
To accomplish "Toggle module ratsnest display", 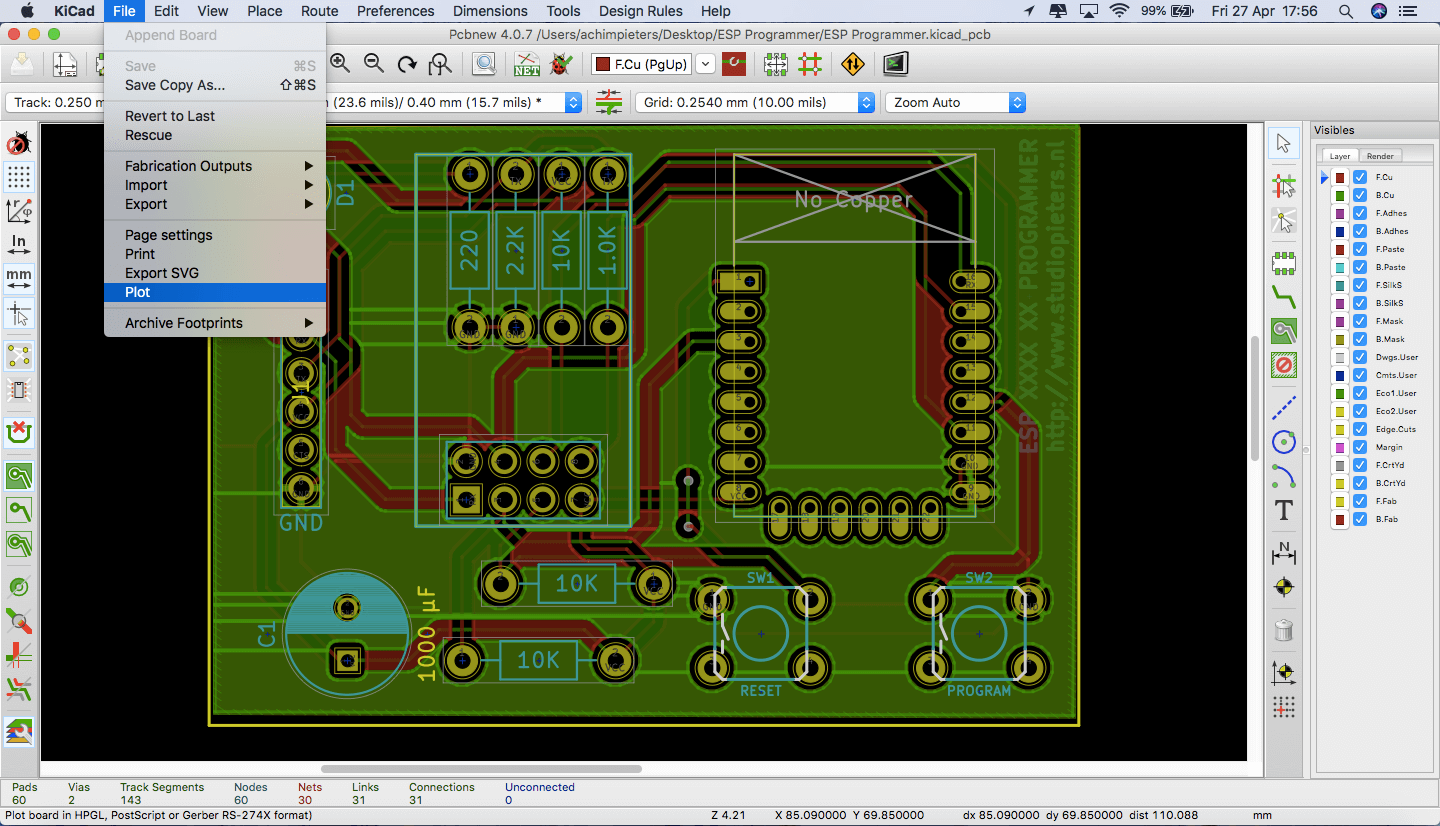I will (18, 390).
